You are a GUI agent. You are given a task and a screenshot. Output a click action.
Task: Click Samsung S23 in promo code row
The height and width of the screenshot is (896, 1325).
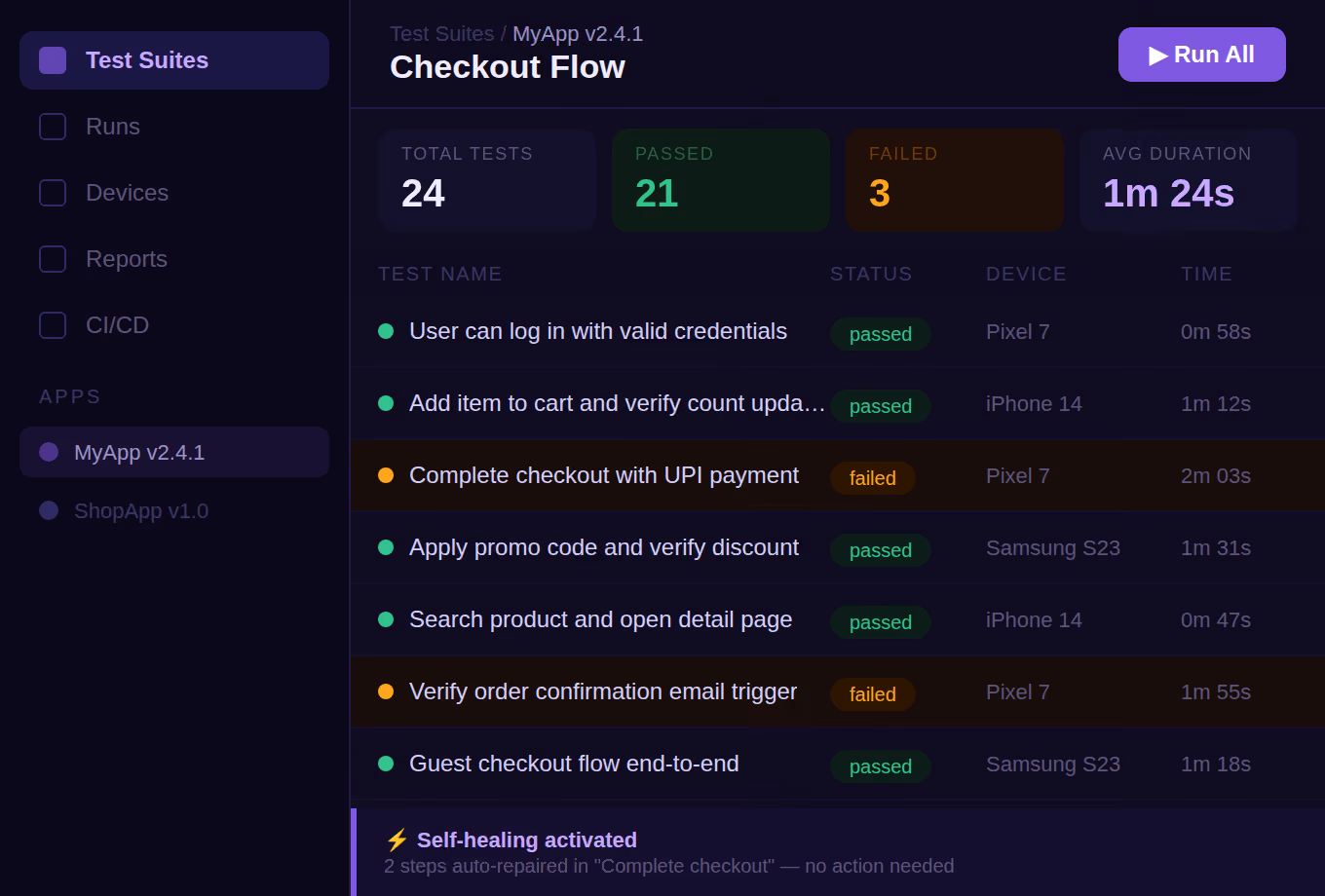point(1053,548)
